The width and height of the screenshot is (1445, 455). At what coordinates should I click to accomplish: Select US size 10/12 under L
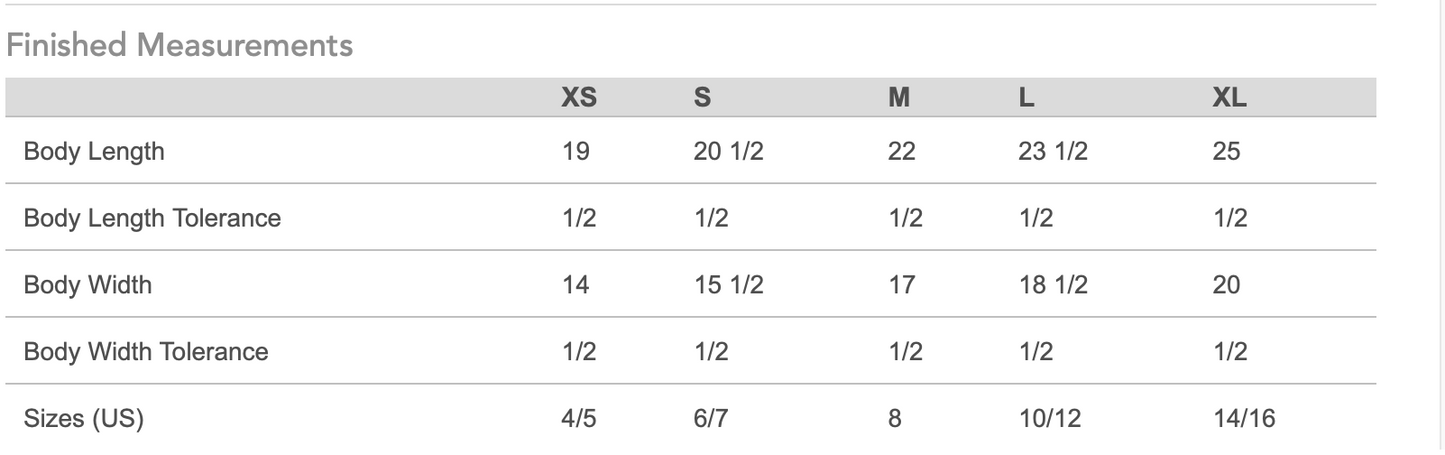point(1050,419)
